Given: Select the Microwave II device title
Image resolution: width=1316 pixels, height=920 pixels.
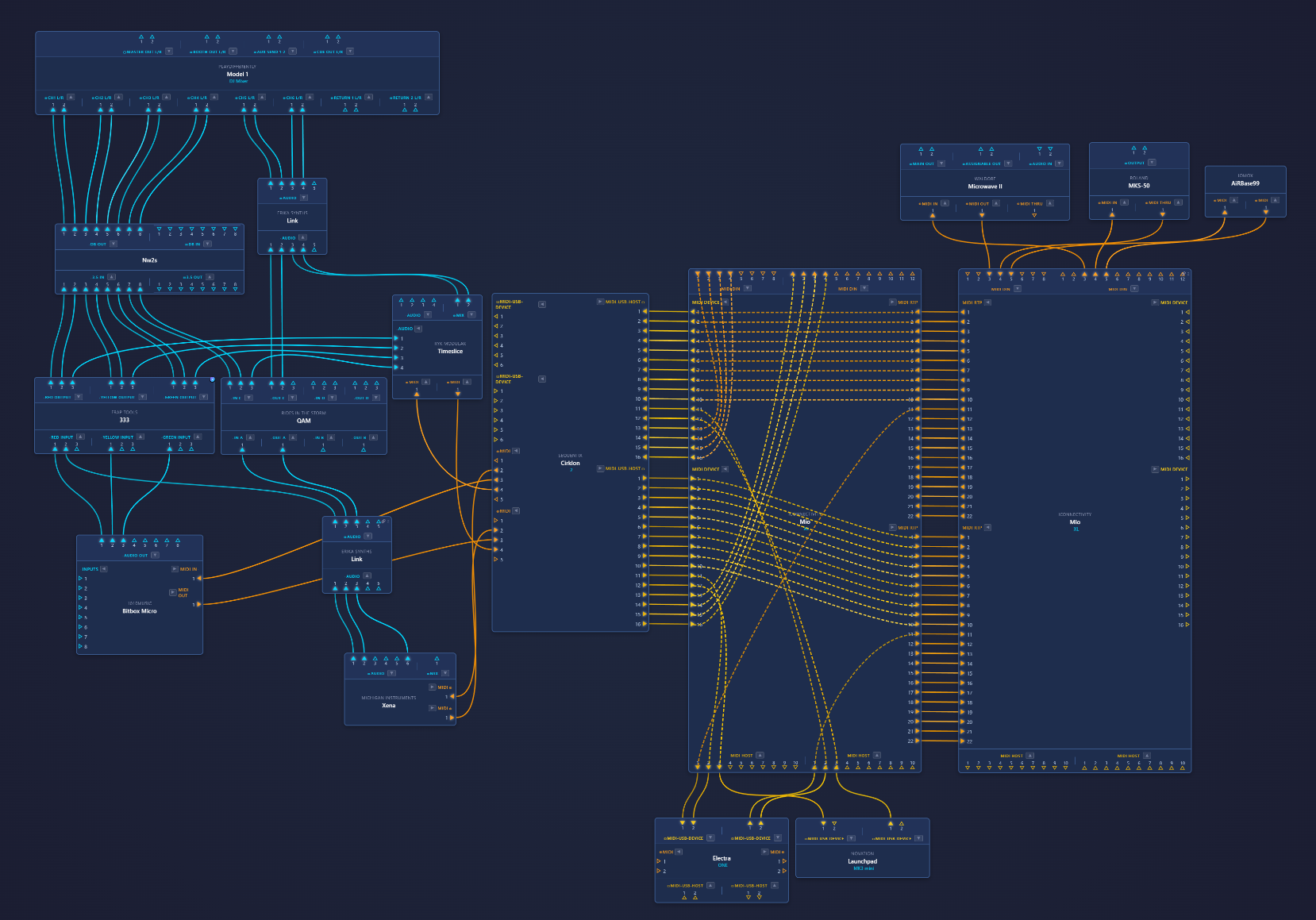Looking at the screenshot, I should [x=985, y=187].
